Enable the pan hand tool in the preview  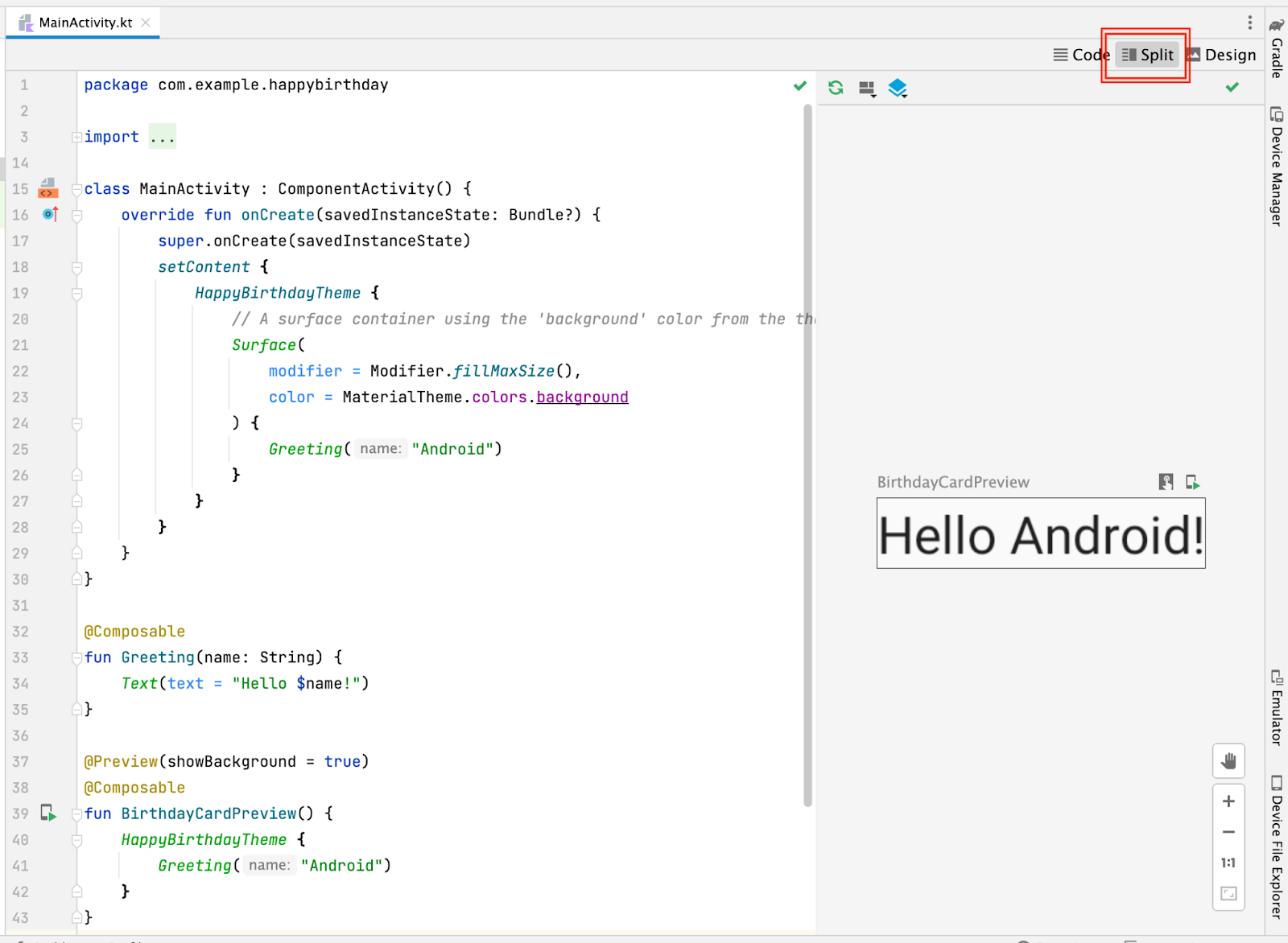(x=1228, y=760)
